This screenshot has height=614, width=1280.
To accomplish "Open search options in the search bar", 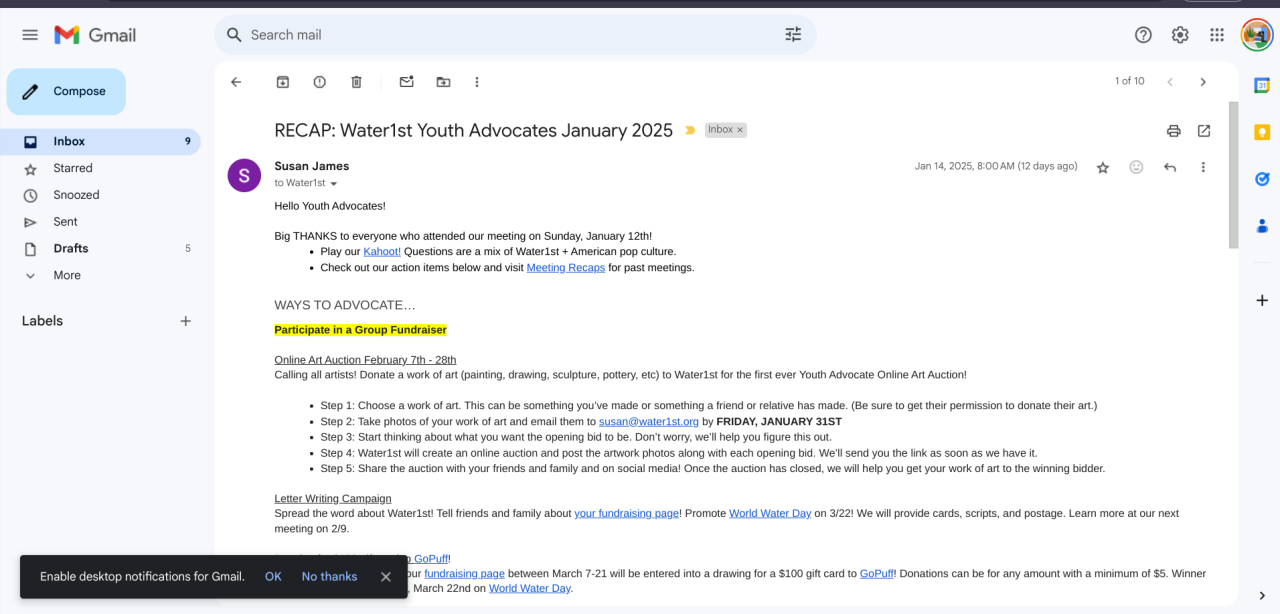I will (793, 35).
